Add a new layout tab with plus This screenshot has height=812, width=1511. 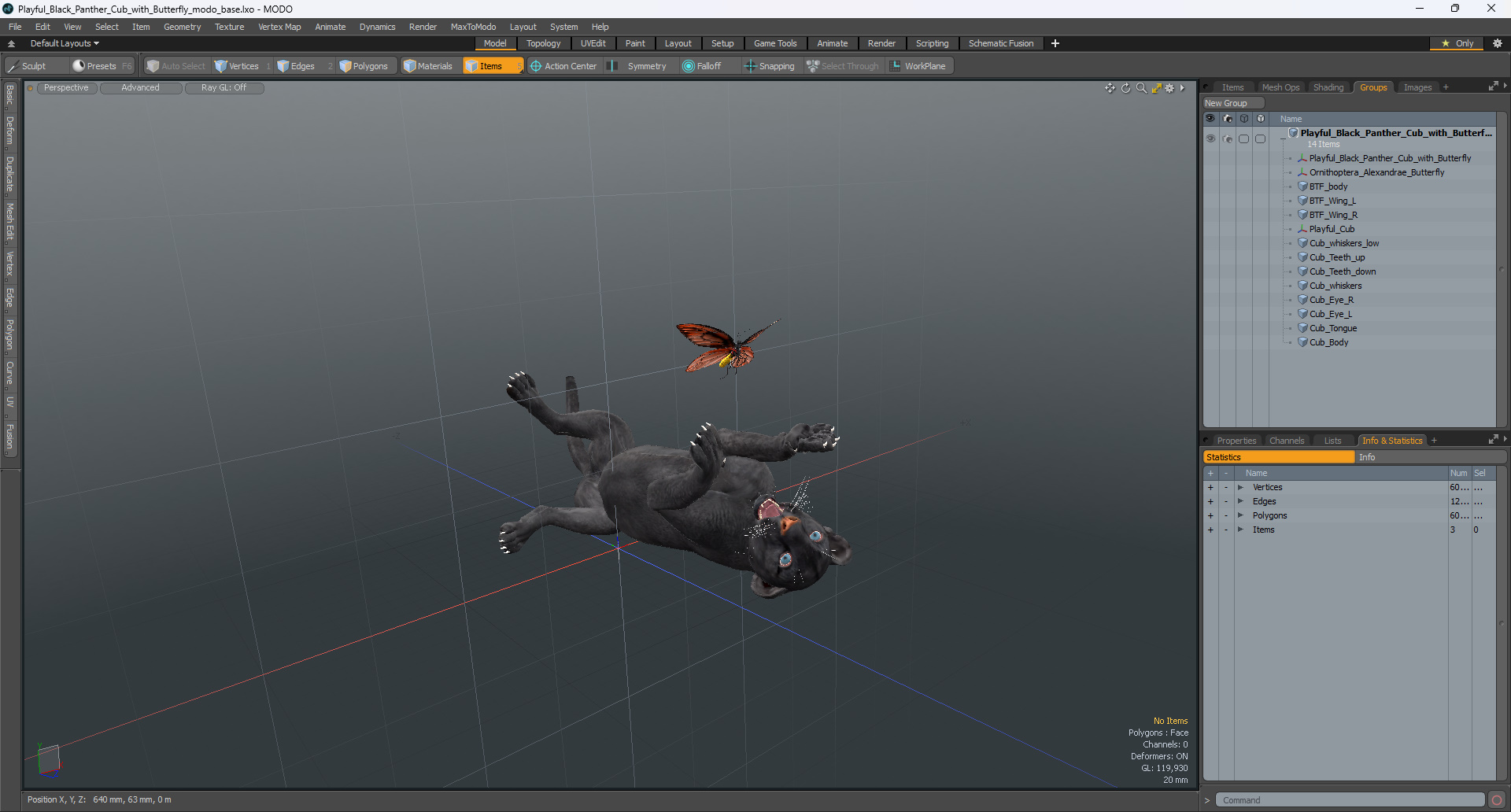[1055, 43]
